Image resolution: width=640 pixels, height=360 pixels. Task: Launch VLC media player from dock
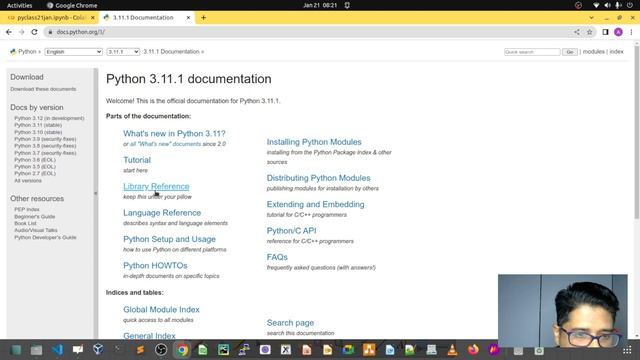[452, 350]
